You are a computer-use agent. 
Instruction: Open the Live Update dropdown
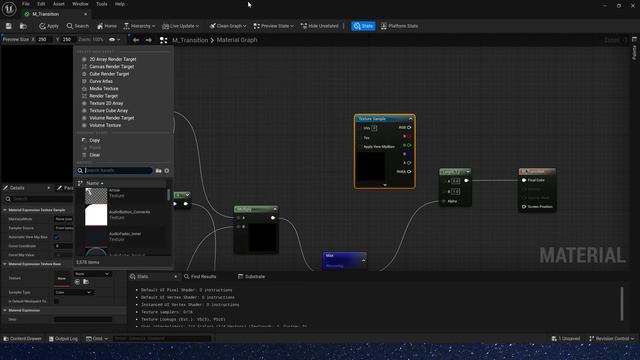pos(180,26)
